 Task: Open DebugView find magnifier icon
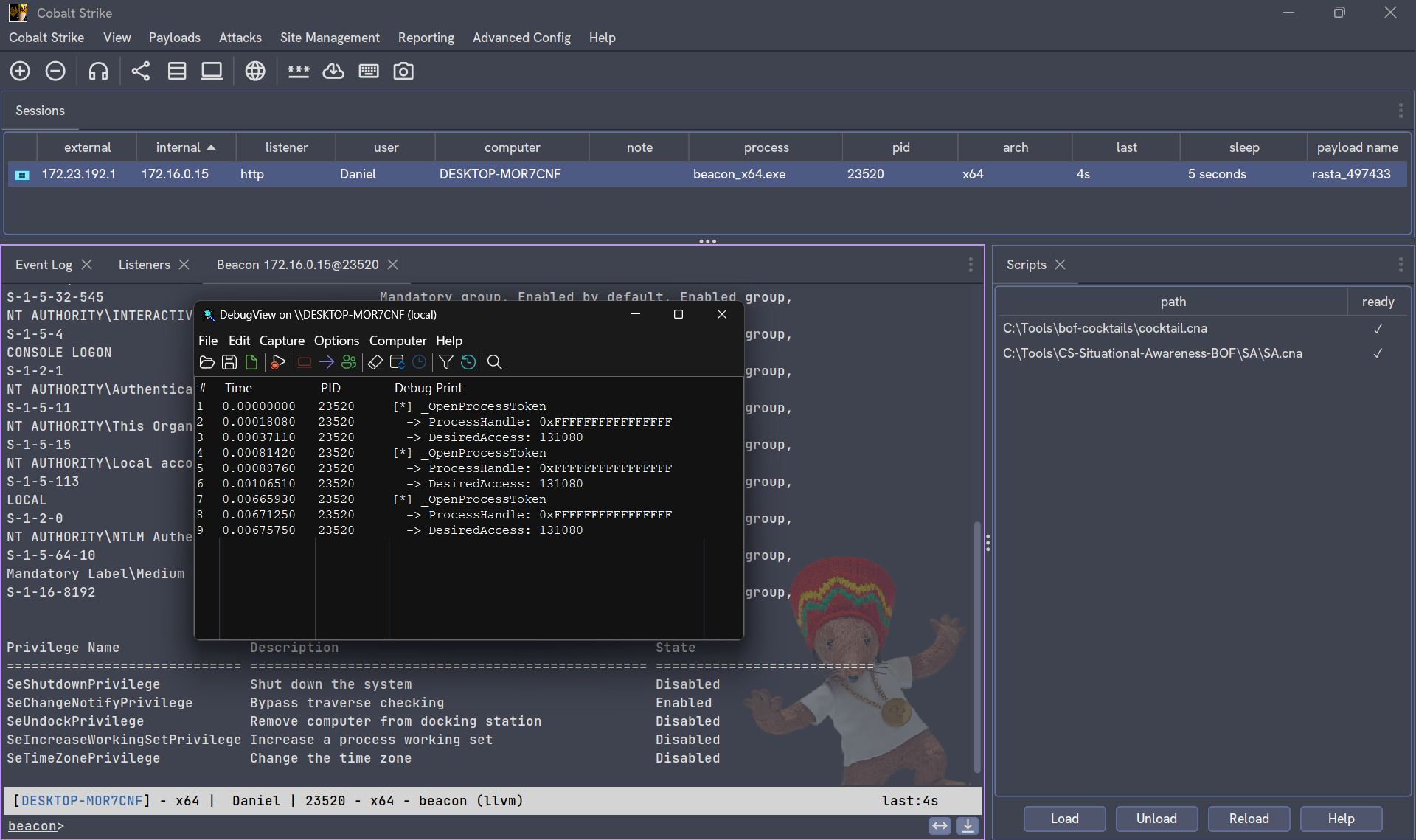coord(495,362)
